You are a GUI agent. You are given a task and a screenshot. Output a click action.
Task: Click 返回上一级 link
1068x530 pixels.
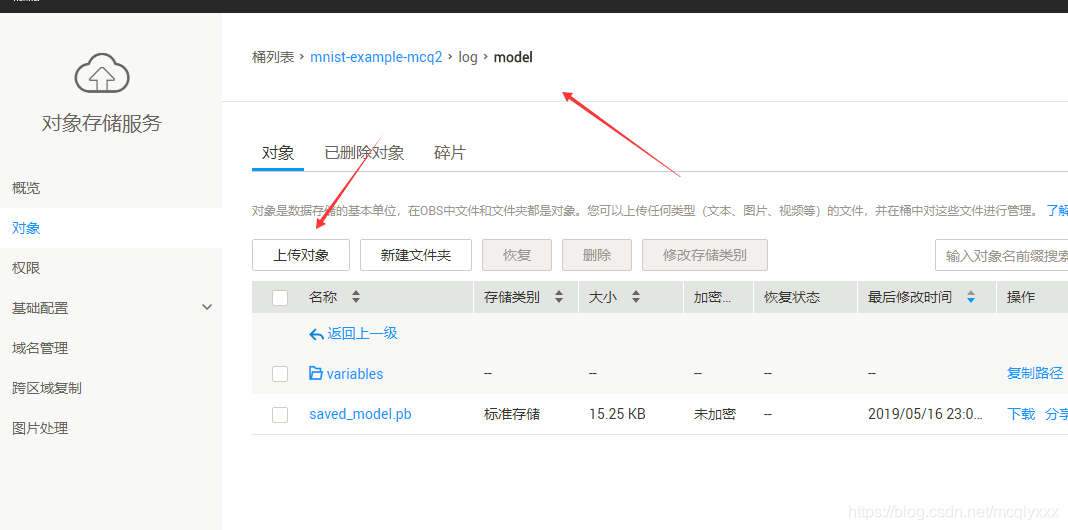coord(362,333)
